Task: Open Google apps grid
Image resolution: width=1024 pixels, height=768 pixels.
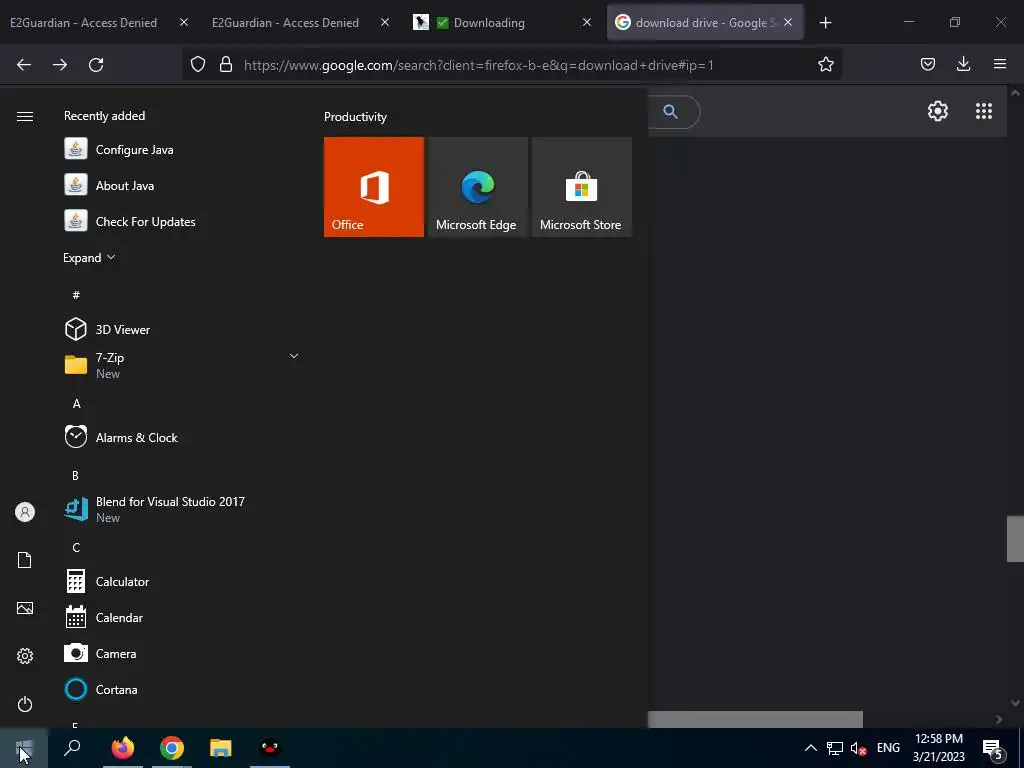Action: (x=984, y=111)
